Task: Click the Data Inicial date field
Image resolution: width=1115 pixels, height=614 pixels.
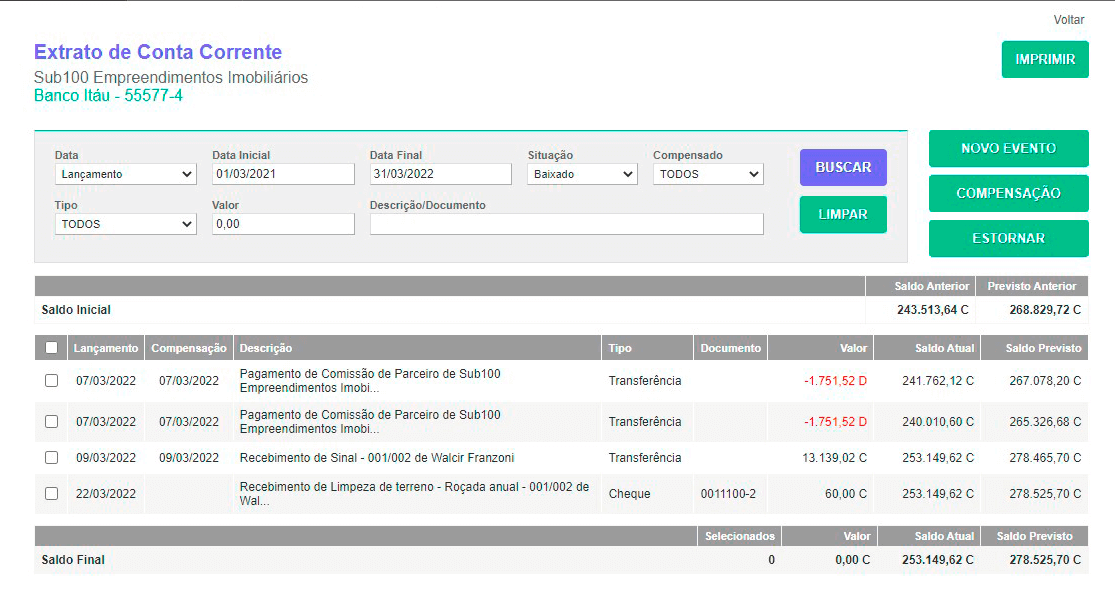Action: click(x=283, y=174)
